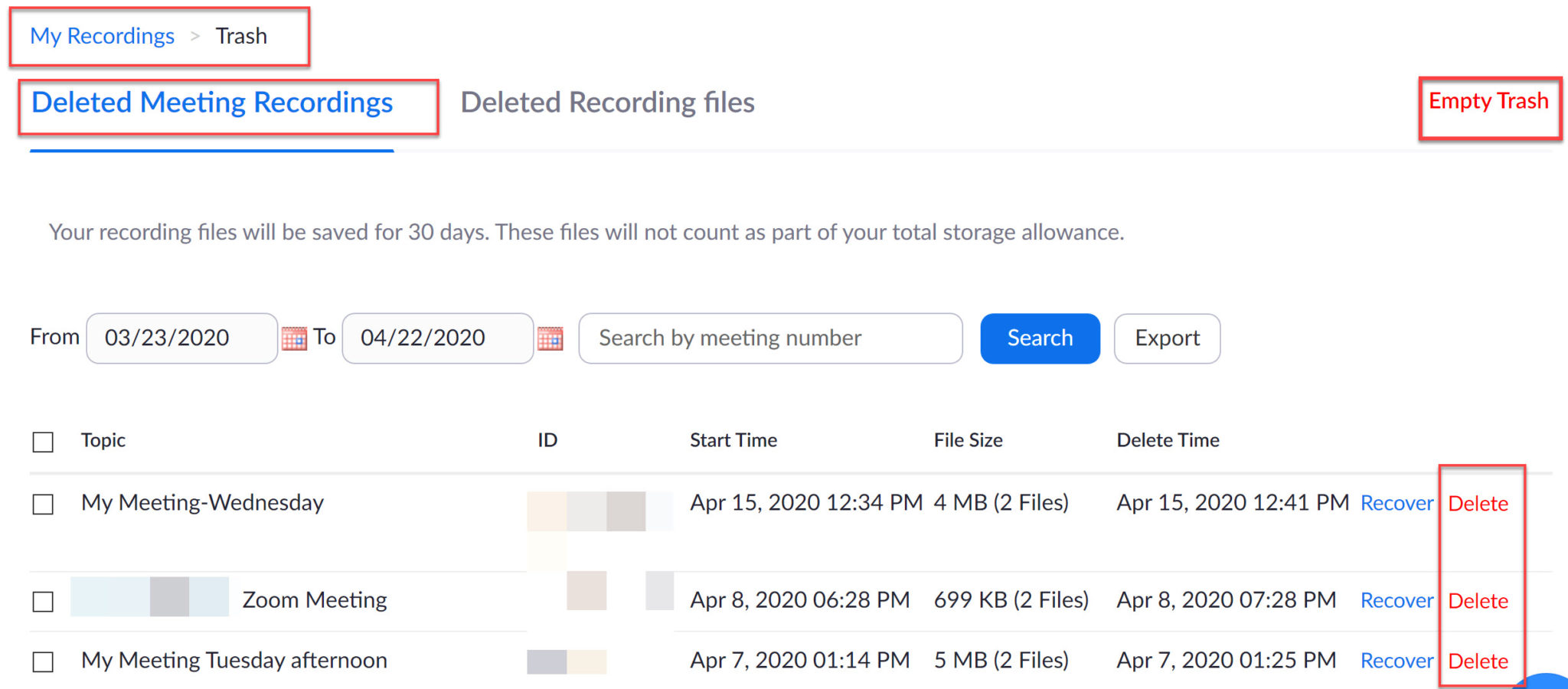This screenshot has height=689, width=1568.
Task: Click the Search button
Action: click(1039, 338)
